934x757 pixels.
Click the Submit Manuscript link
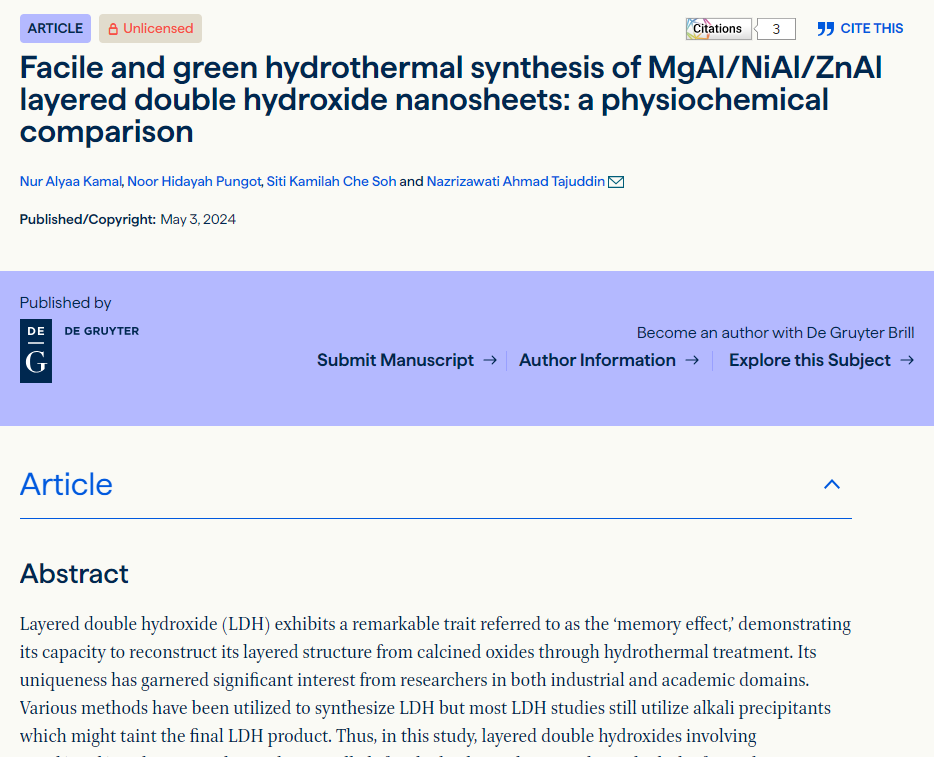point(395,360)
